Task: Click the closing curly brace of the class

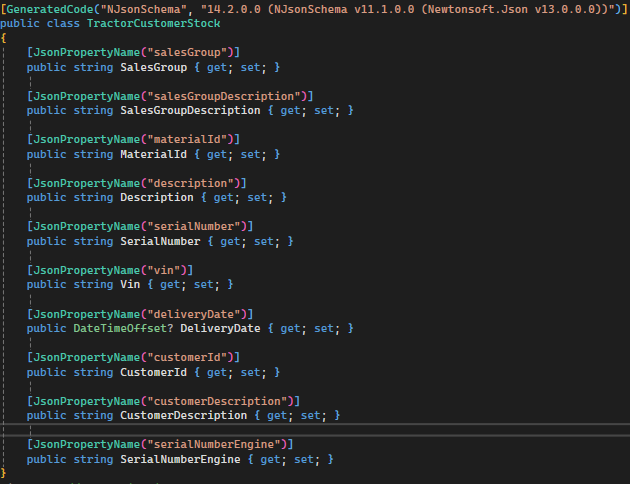Action: tap(3, 472)
